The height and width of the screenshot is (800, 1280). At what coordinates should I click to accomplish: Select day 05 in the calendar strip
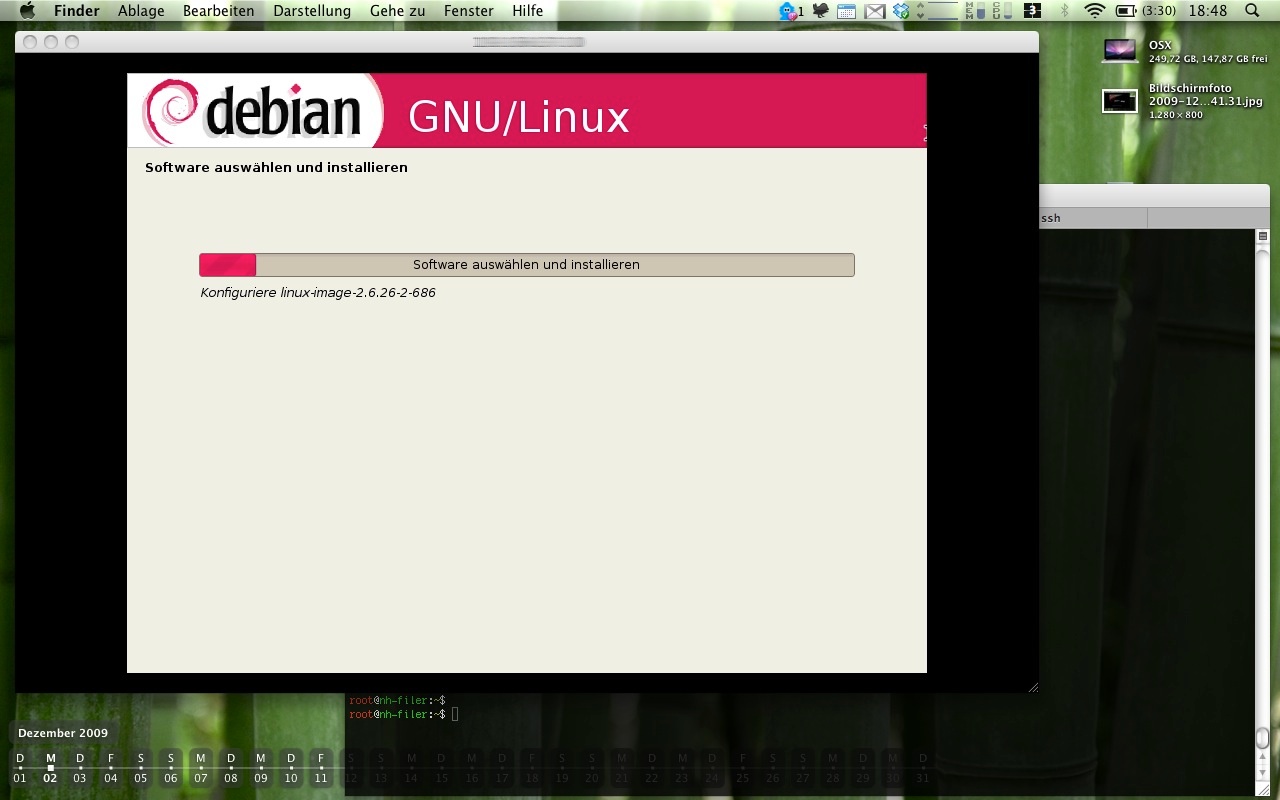point(140,768)
